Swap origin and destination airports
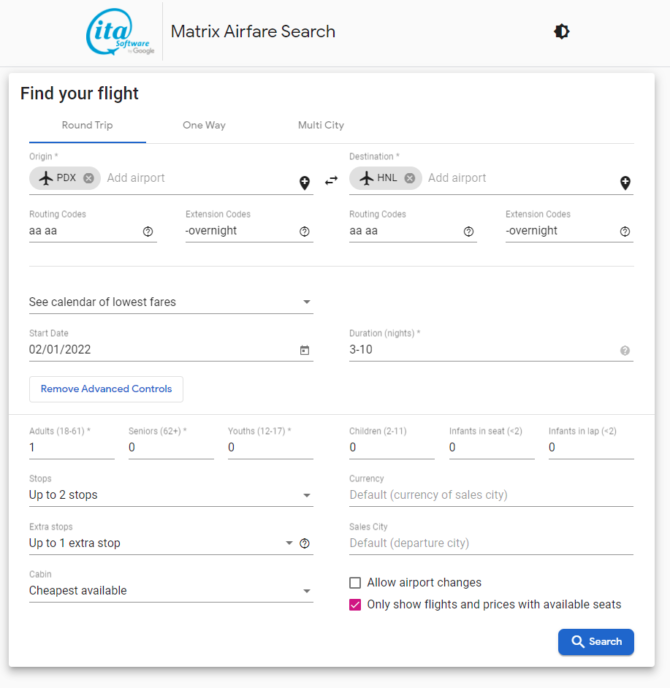 [331, 181]
